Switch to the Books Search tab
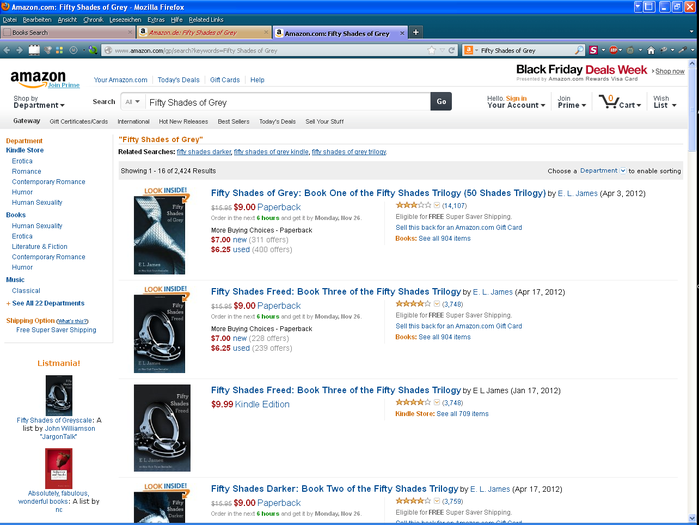 [x=65, y=32]
